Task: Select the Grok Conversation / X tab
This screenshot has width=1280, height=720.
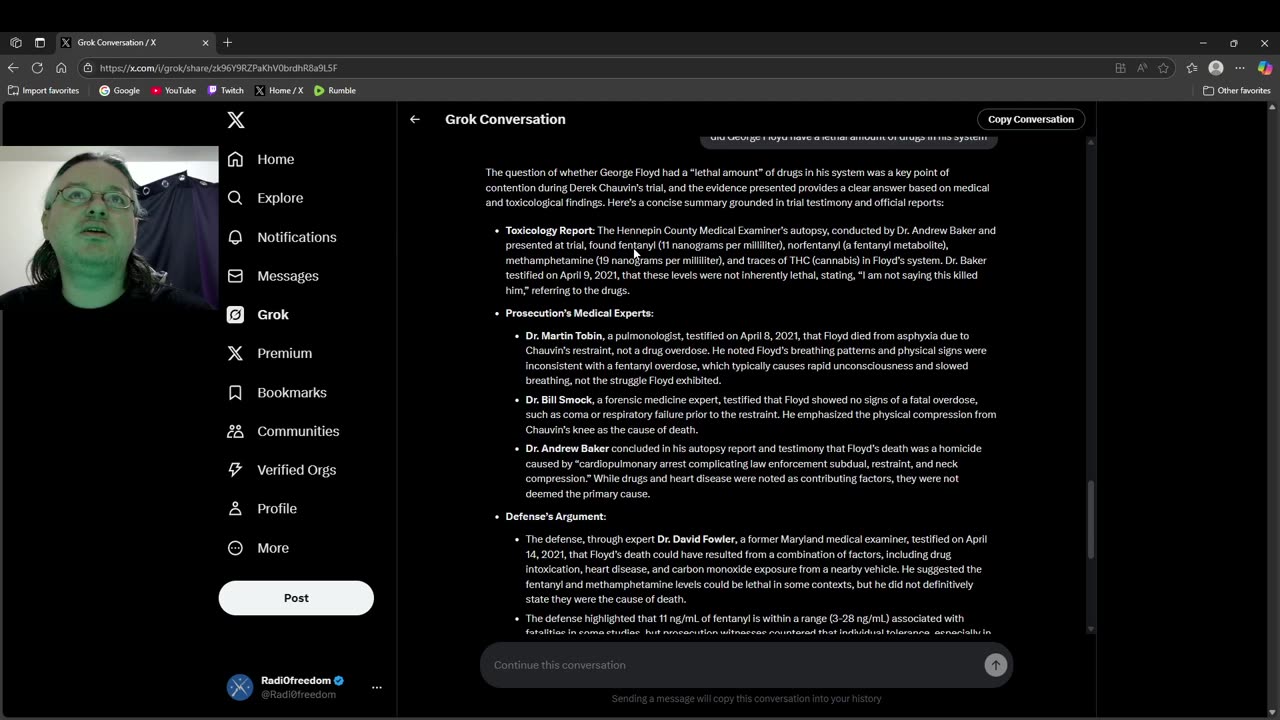Action: coord(134,43)
